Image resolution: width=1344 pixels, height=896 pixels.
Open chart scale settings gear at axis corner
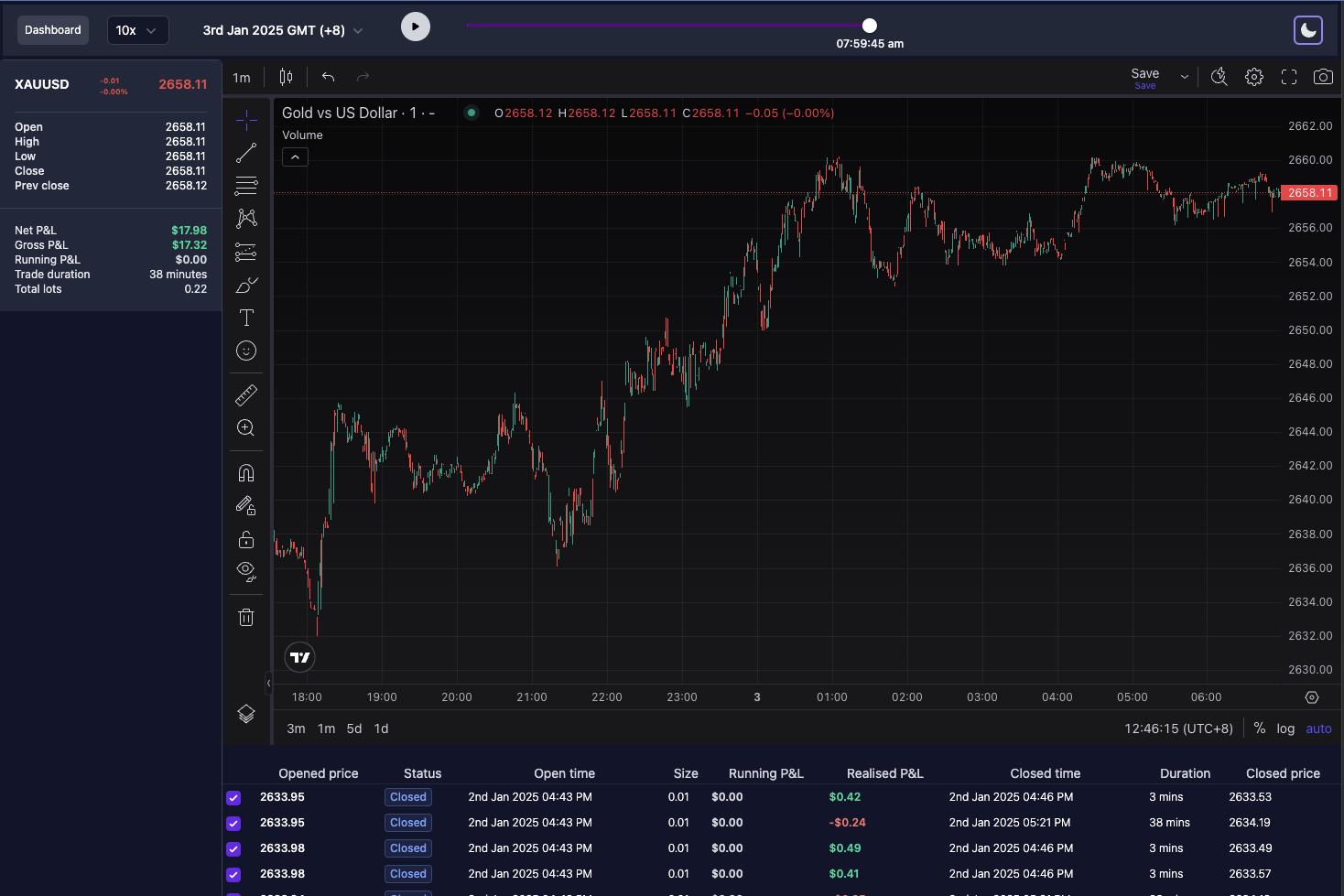(x=1312, y=697)
